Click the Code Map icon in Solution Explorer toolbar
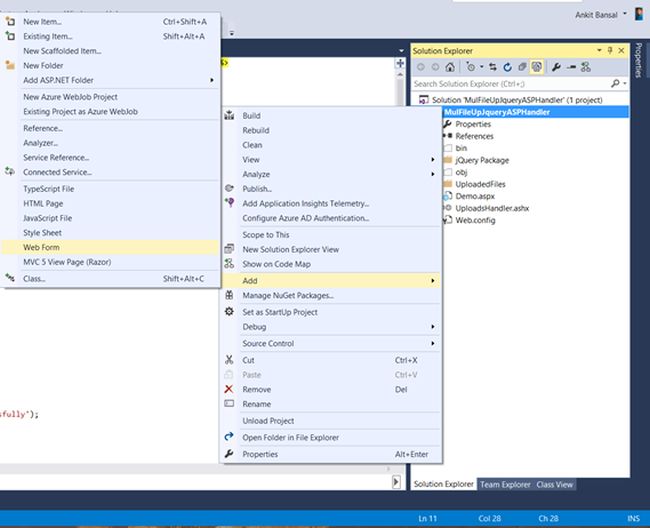Image resolution: width=650 pixels, height=528 pixels. tap(586, 67)
